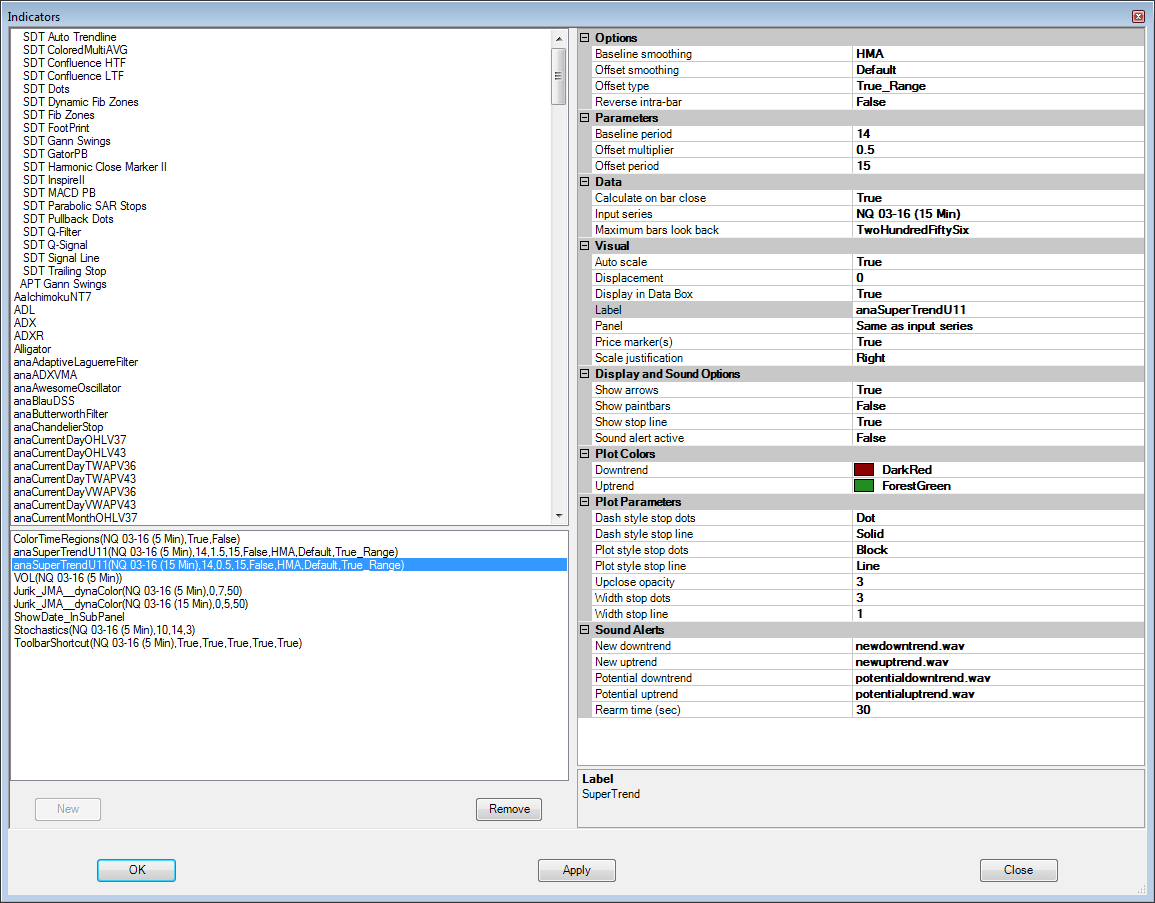This screenshot has height=903, width=1155.
Task: Open Offset smoothing Default value
Action: coord(998,70)
